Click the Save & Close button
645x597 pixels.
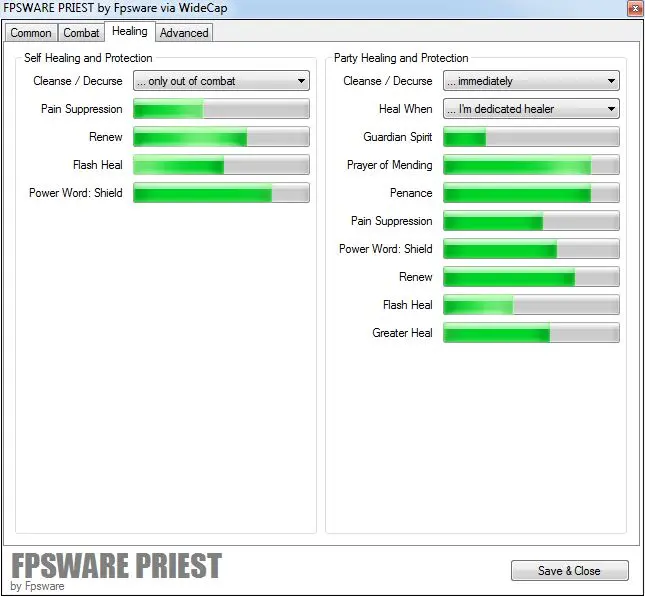(x=569, y=571)
